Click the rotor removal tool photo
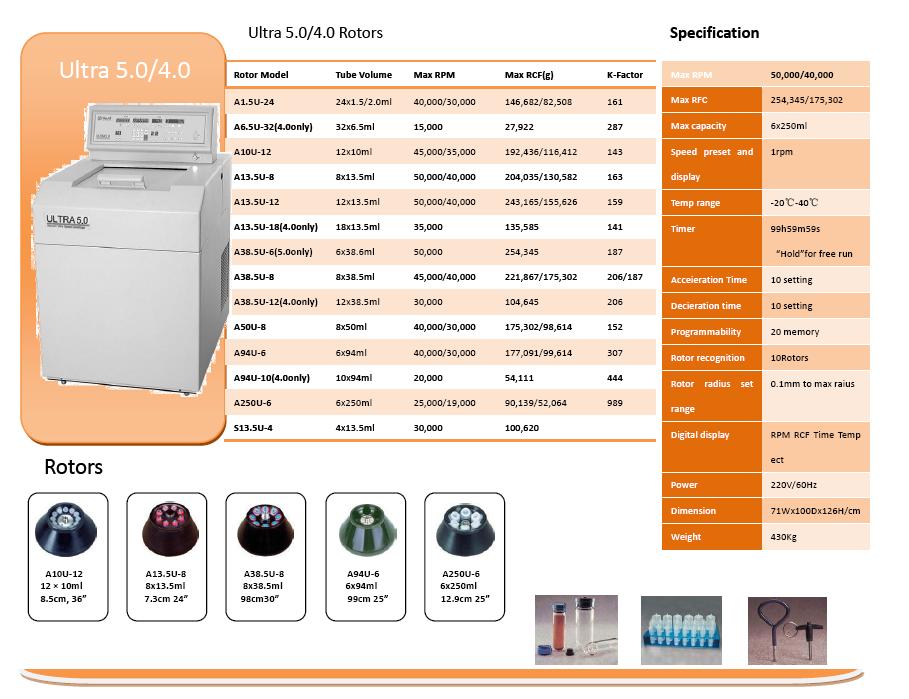The height and width of the screenshot is (699, 909). pos(787,630)
